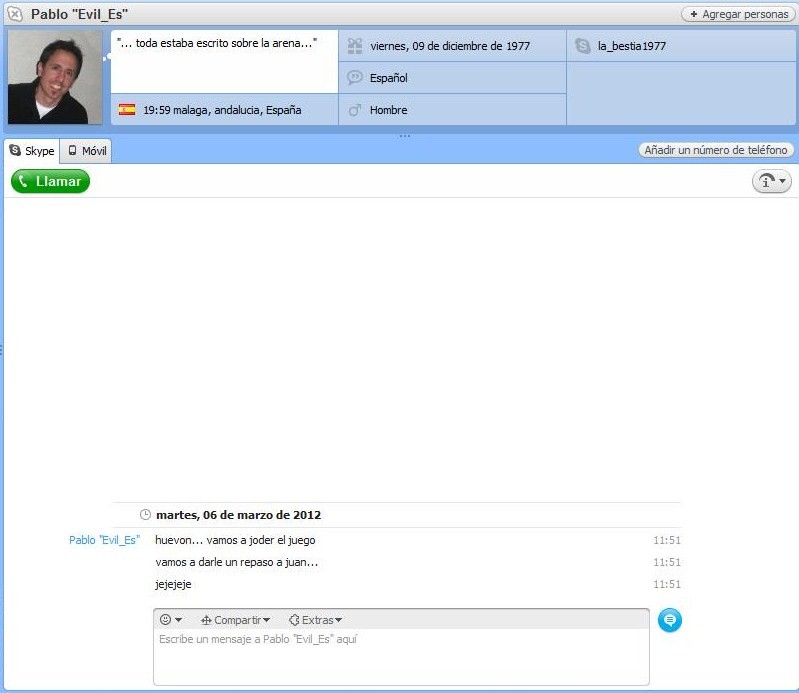Screen dimensions: 799x693
Task: Open the emoticon picker dropdown
Action: point(171,620)
